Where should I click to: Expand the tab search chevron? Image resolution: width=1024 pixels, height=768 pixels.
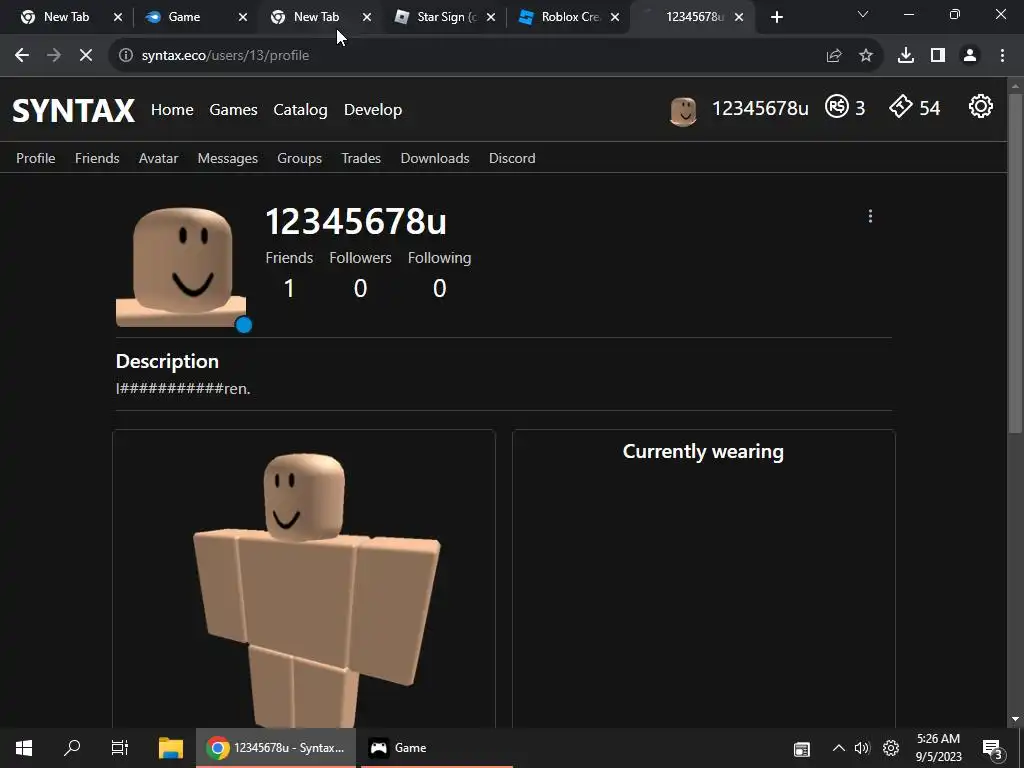(x=863, y=14)
